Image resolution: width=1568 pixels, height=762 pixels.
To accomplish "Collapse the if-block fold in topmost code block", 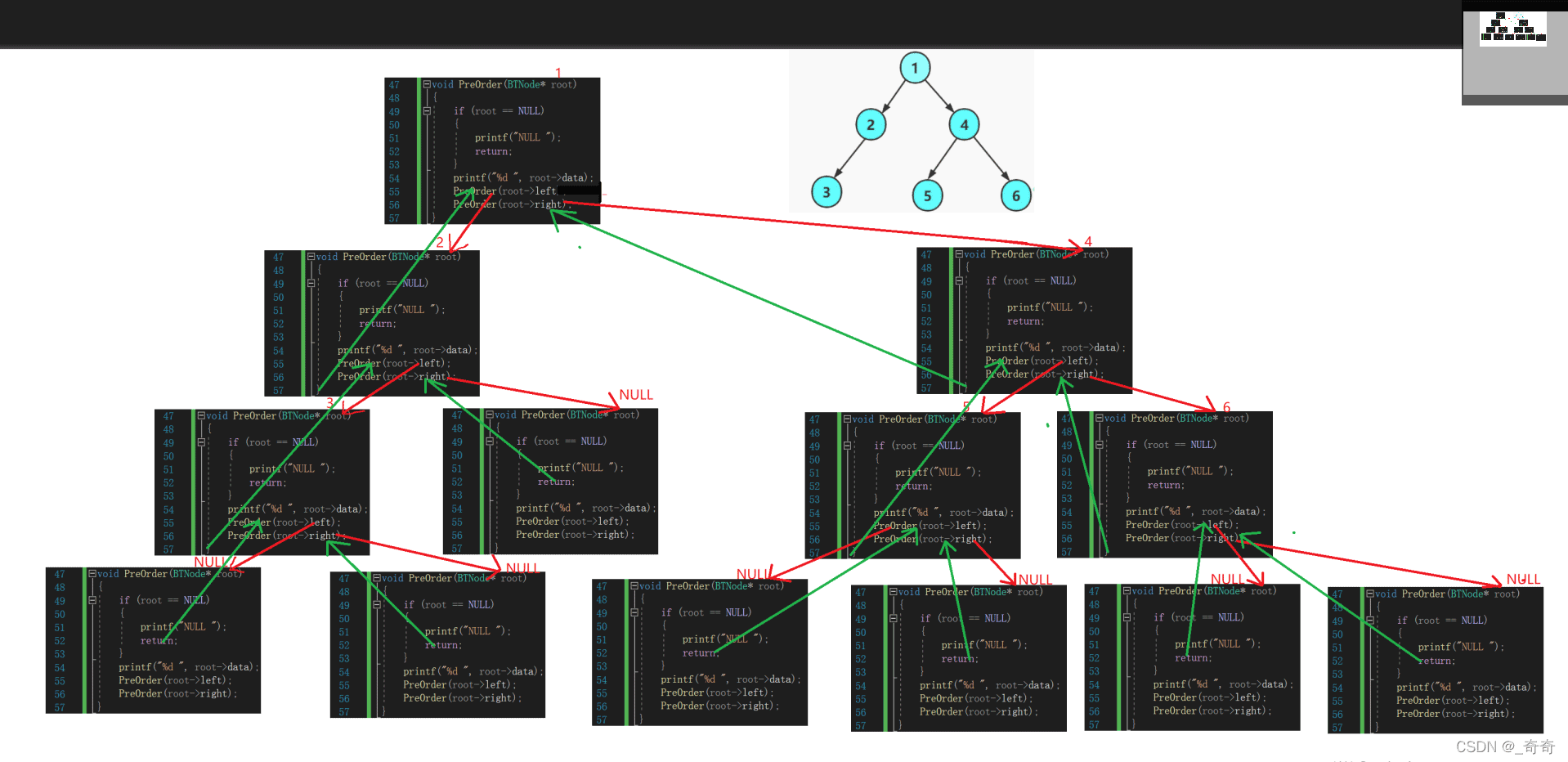I will point(427,110).
